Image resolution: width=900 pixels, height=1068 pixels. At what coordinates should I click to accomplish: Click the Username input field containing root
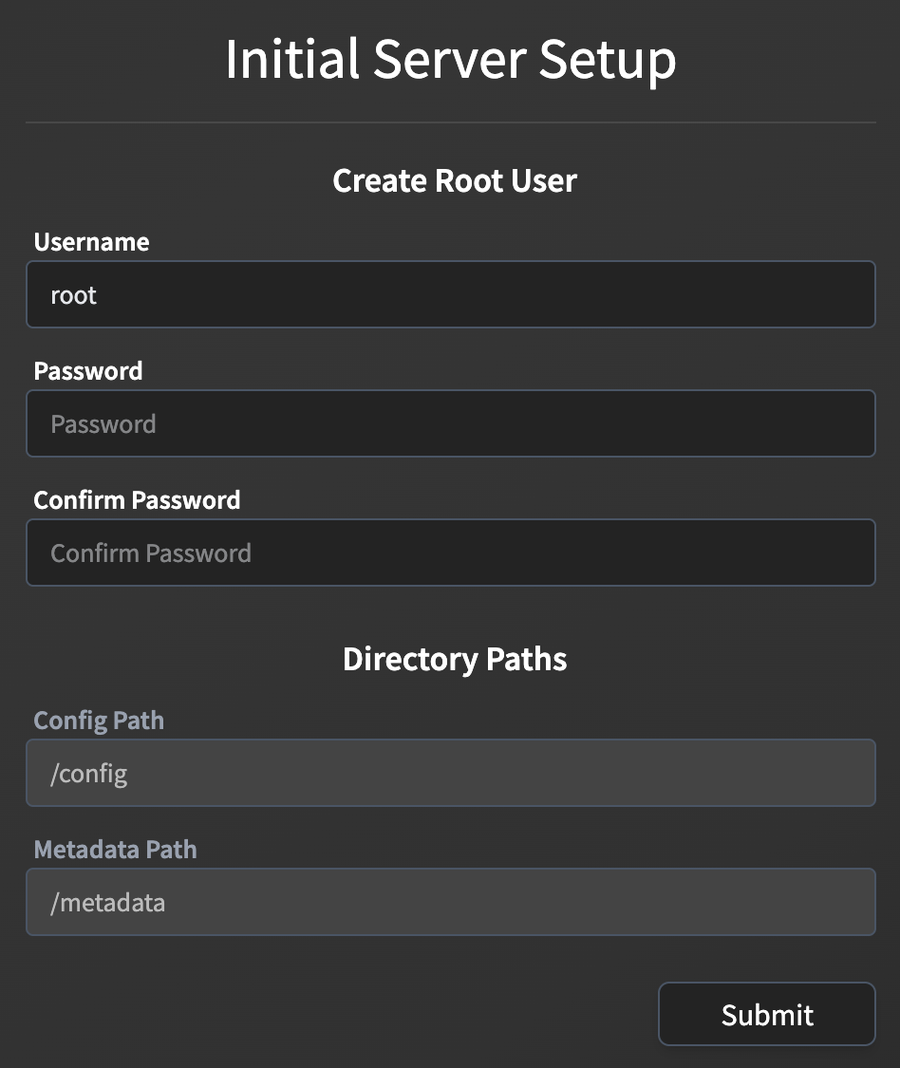click(x=450, y=294)
